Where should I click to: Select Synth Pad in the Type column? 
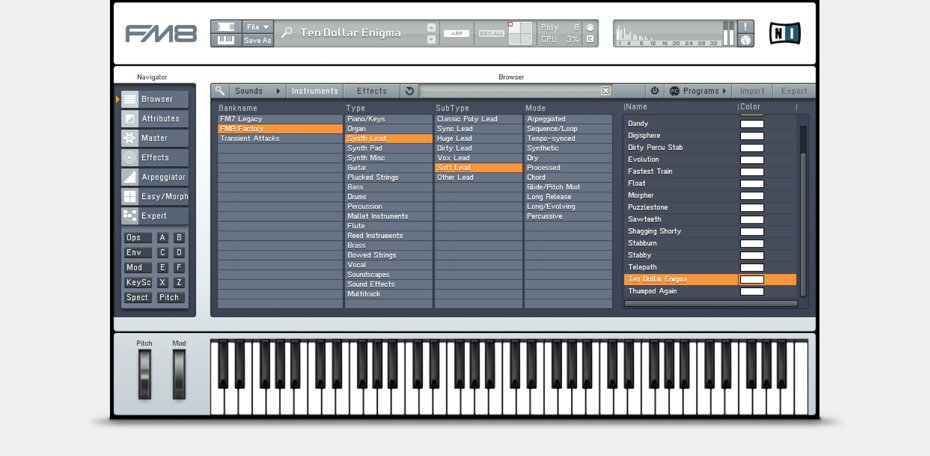365,148
